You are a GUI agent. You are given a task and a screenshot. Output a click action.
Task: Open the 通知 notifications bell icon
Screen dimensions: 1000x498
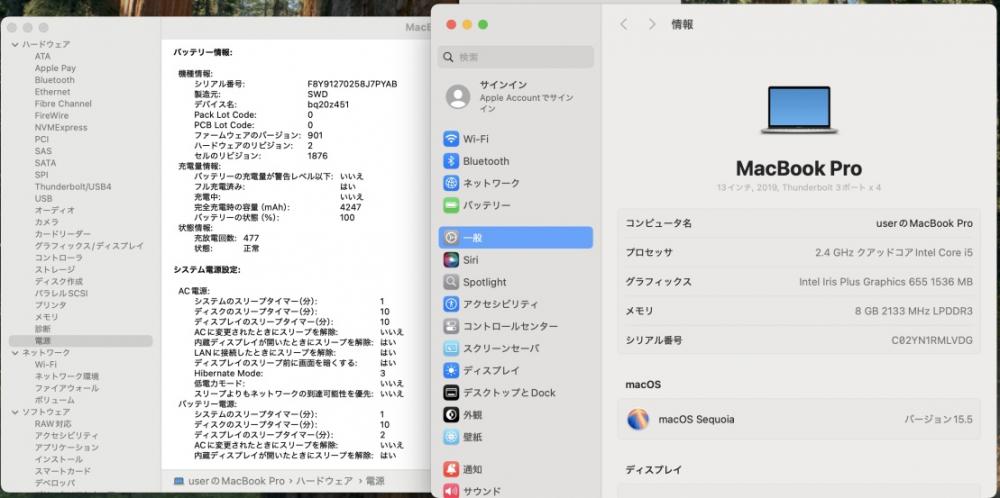pyautogui.click(x=451, y=470)
